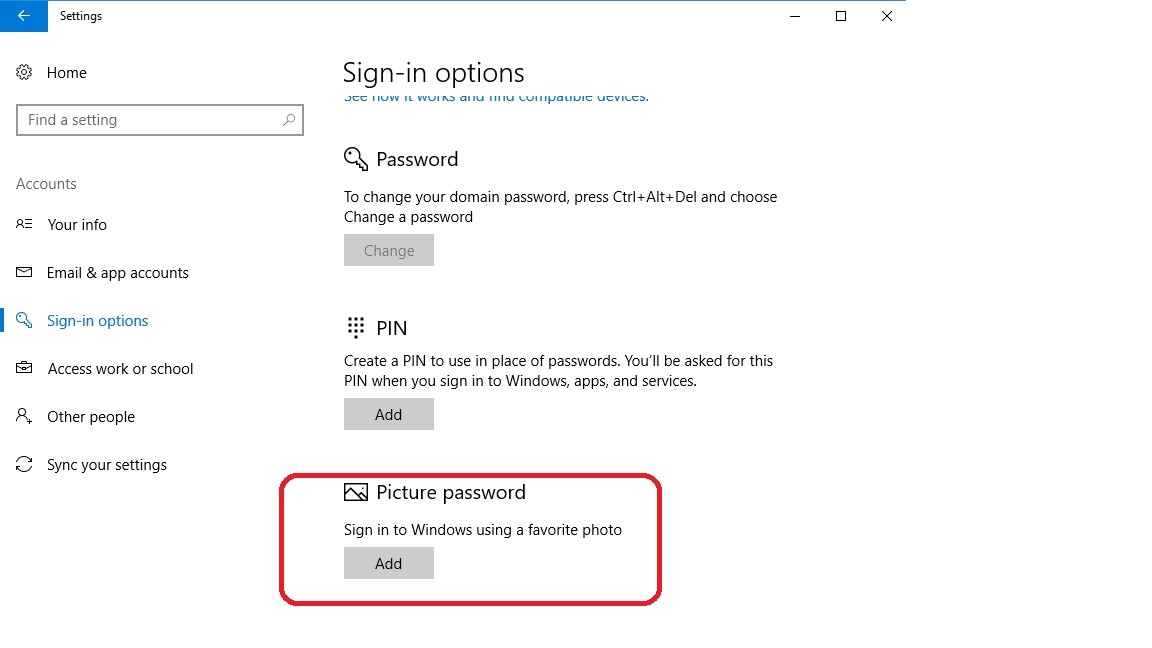
Task: Click the Sync your settings refresh icon
Action: click(23, 464)
